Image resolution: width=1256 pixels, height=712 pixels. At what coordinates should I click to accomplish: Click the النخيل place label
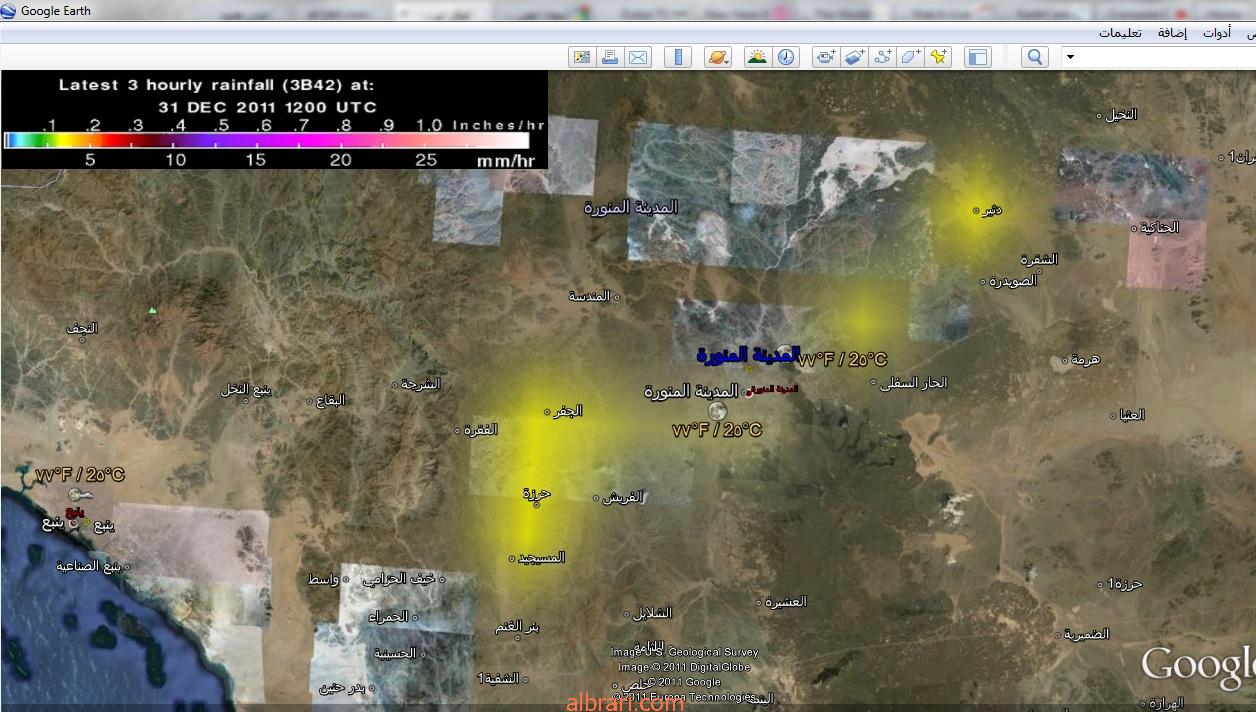pyautogui.click(x=1121, y=114)
